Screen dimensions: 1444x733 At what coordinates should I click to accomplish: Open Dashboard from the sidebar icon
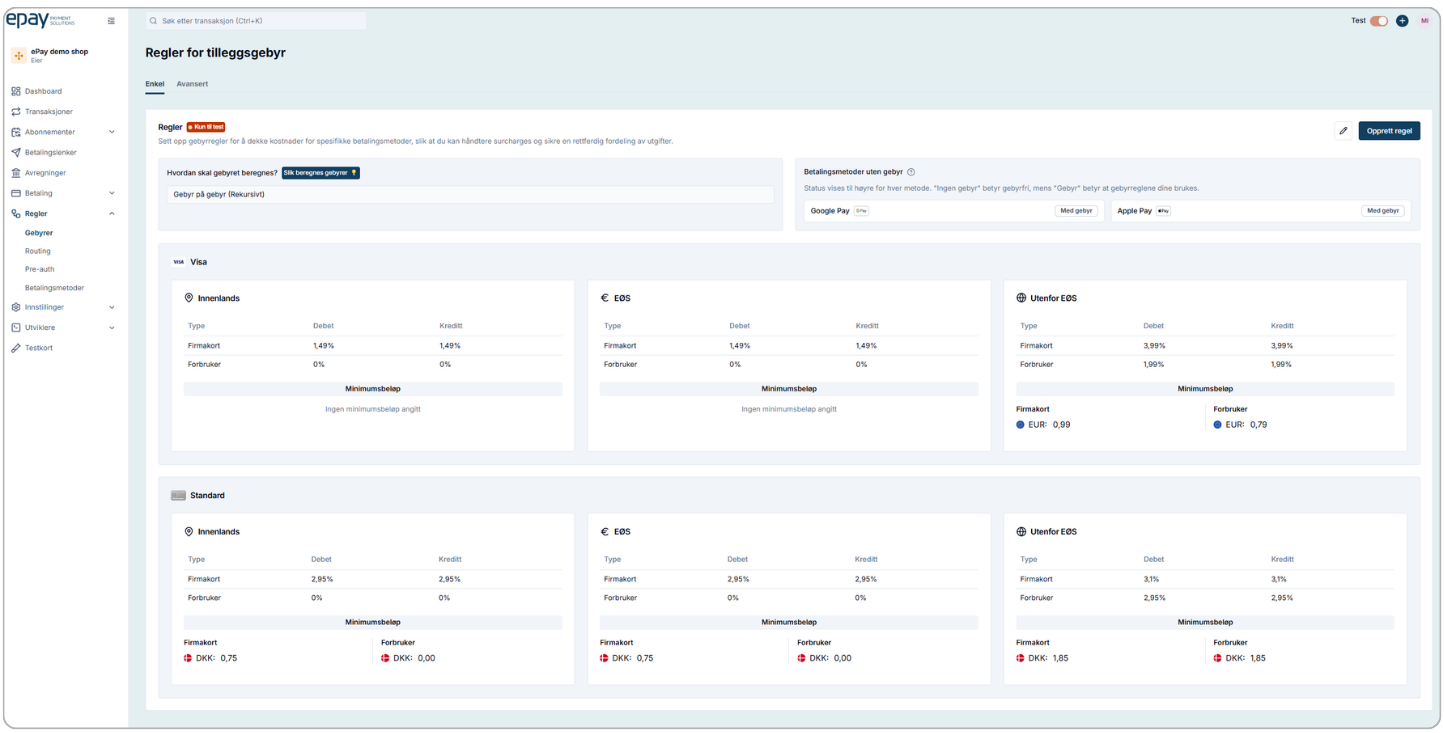(16, 91)
